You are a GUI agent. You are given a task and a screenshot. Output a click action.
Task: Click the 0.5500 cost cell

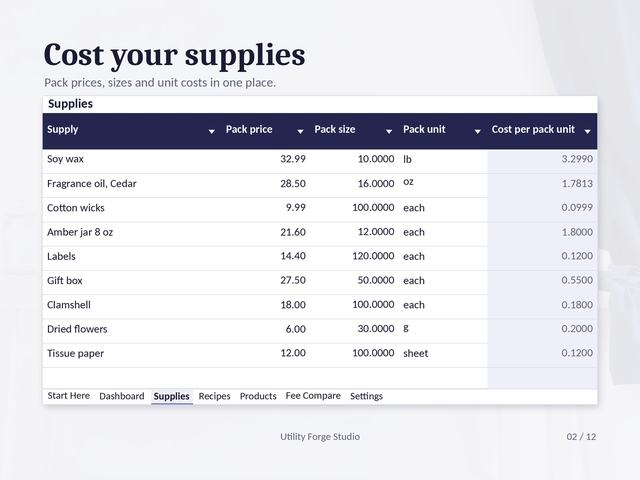pyautogui.click(x=542, y=280)
